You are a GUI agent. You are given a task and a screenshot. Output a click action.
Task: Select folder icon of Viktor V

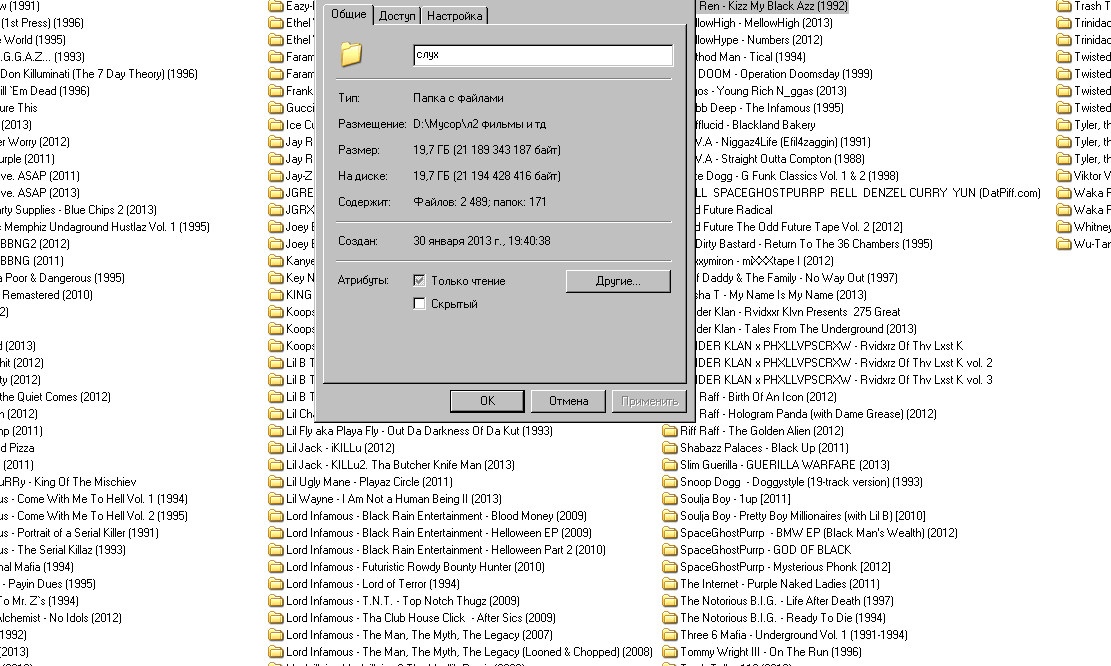click(1064, 176)
